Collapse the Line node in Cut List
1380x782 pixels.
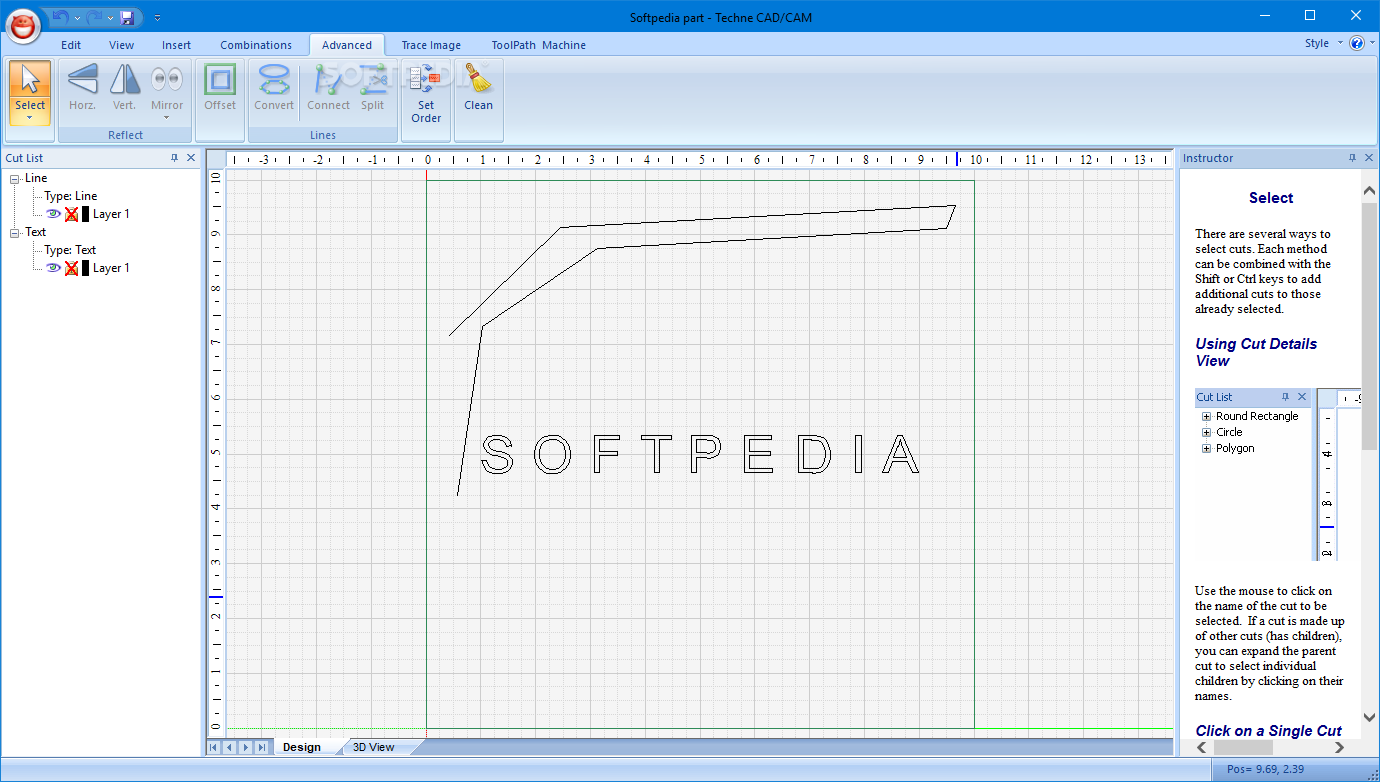(15, 179)
